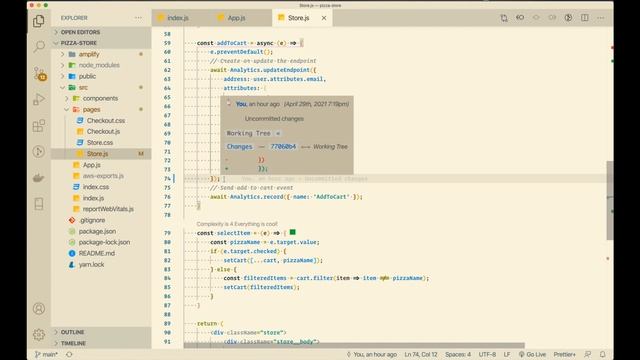
Task: Open the Extensions view
Action: pyautogui.click(x=39, y=125)
